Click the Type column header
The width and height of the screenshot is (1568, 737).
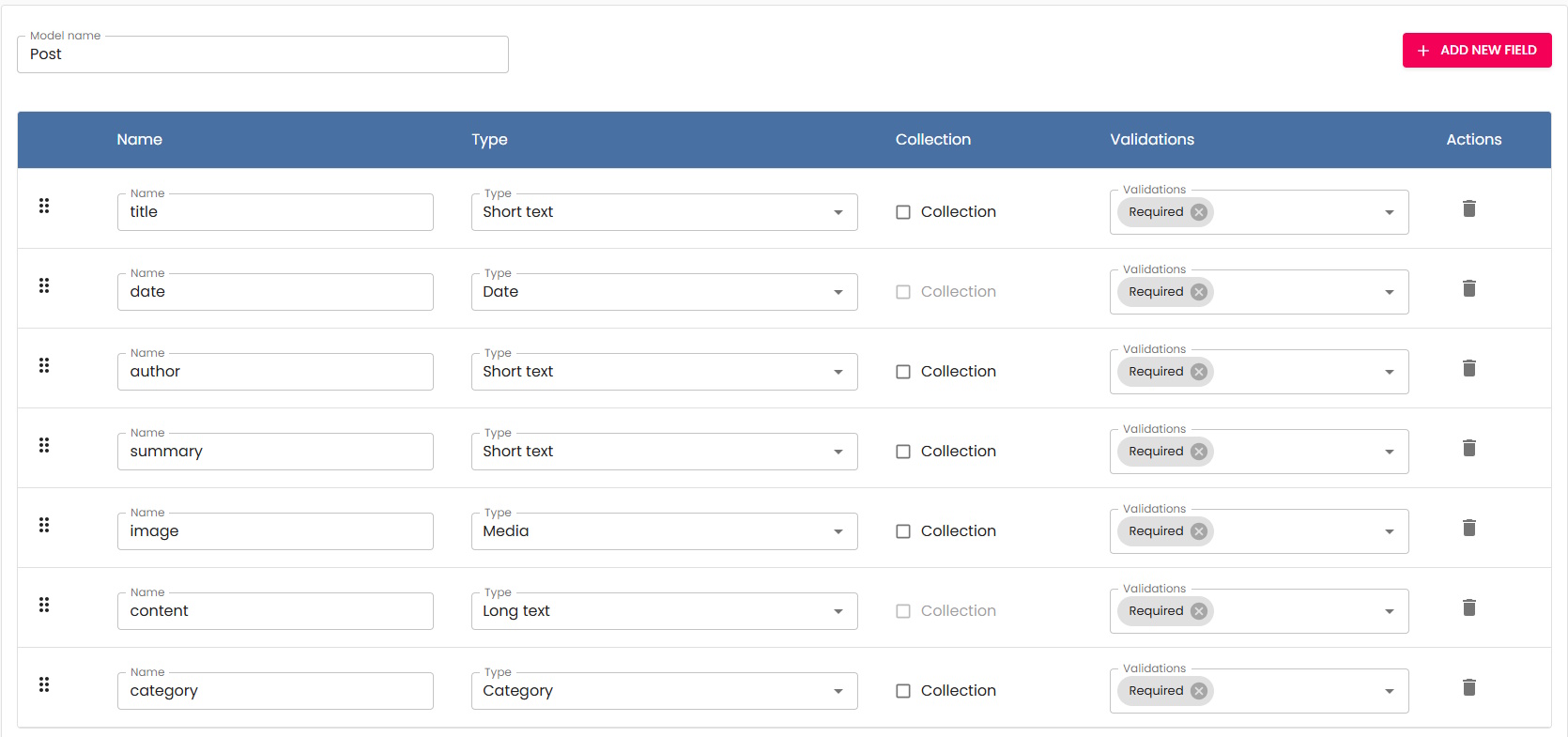click(x=489, y=140)
